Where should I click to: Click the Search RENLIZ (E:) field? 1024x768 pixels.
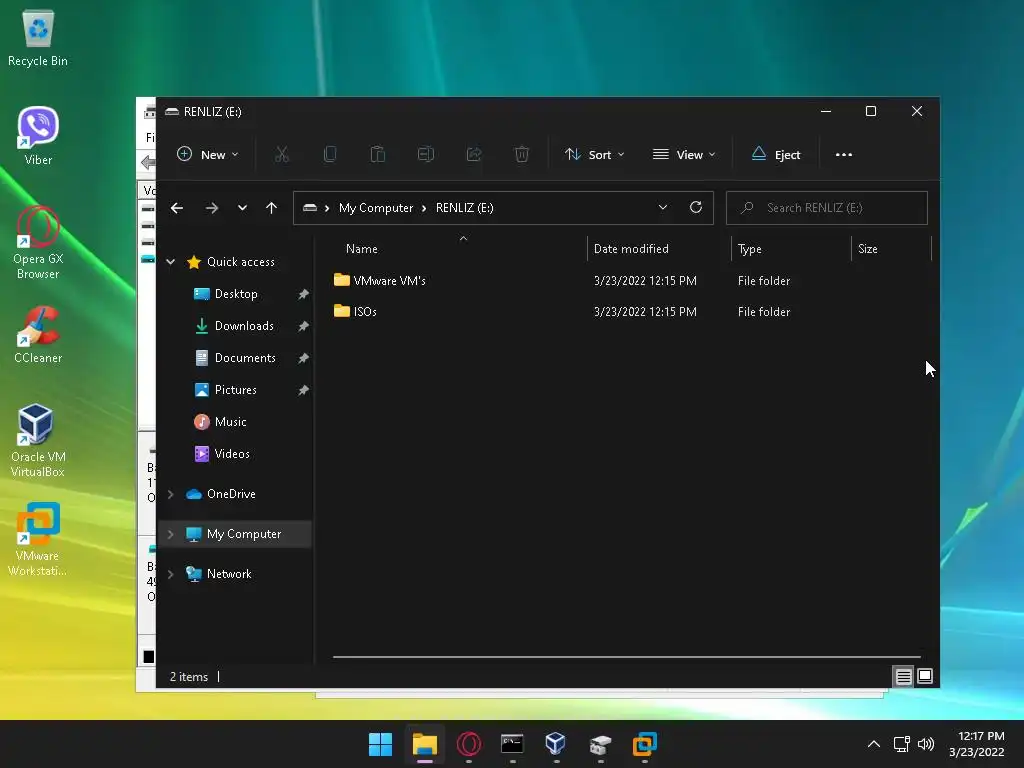tap(827, 208)
